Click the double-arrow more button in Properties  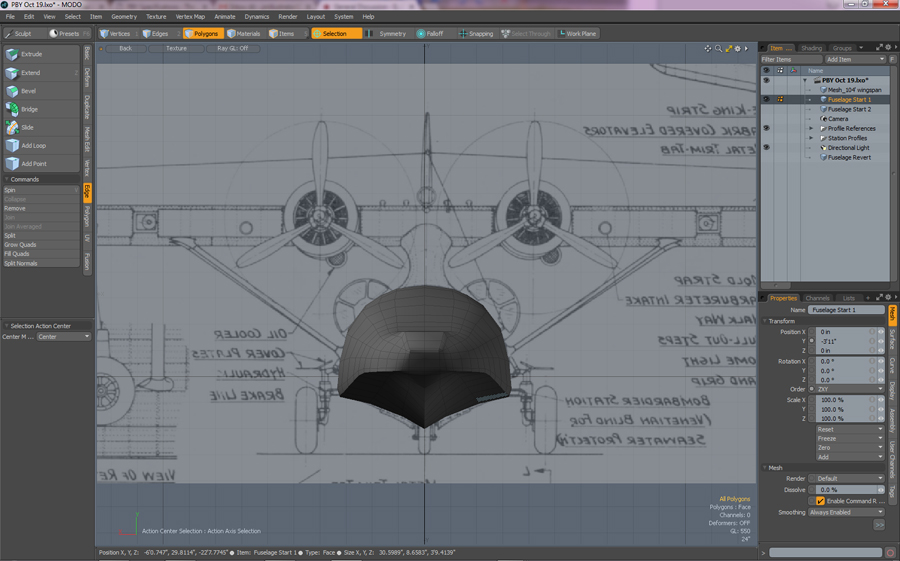pos(879,525)
